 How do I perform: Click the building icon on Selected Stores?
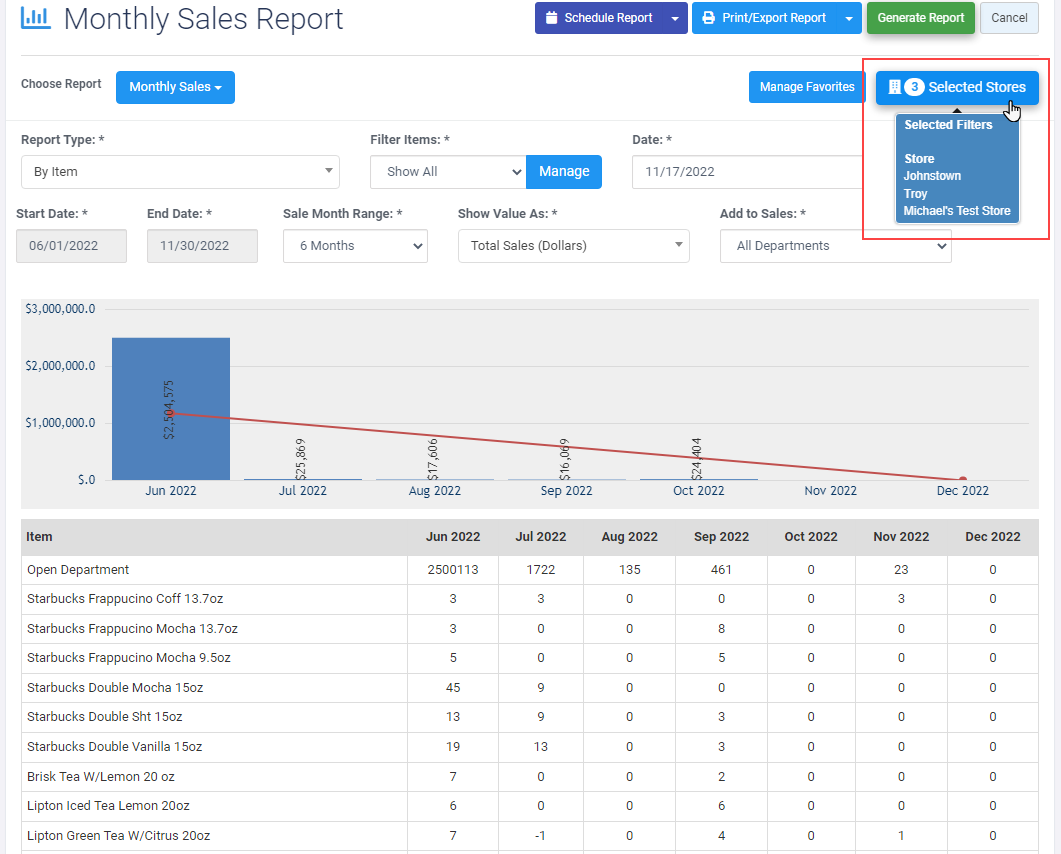click(x=894, y=87)
